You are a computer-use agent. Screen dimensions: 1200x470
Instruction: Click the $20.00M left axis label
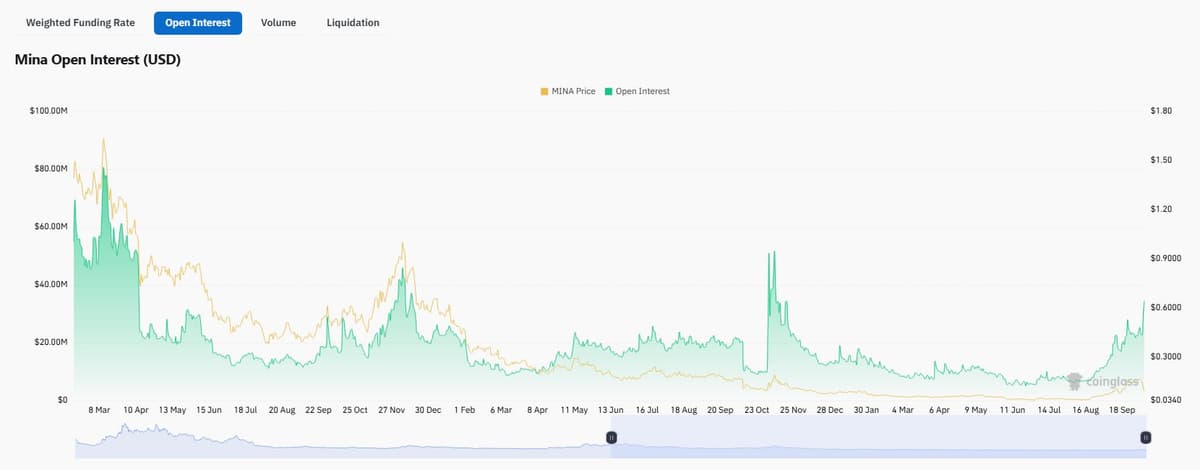pyautogui.click(x=51, y=342)
